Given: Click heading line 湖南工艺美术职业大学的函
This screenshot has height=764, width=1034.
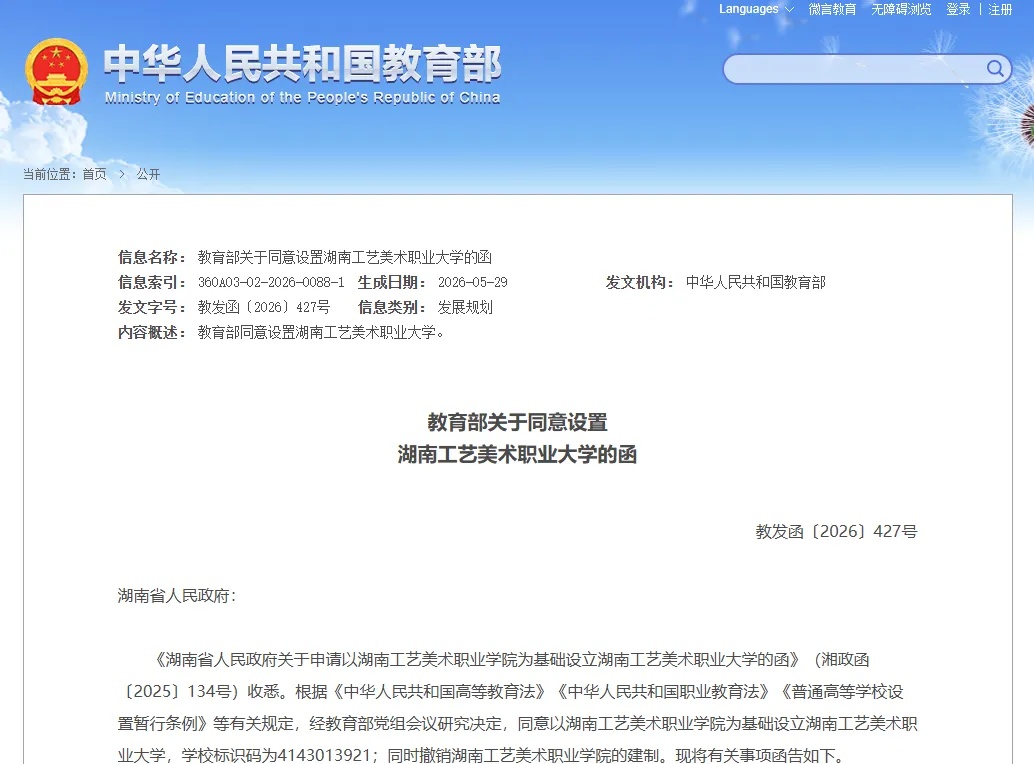Looking at the screenshot, I should click(x=518, y=454).
